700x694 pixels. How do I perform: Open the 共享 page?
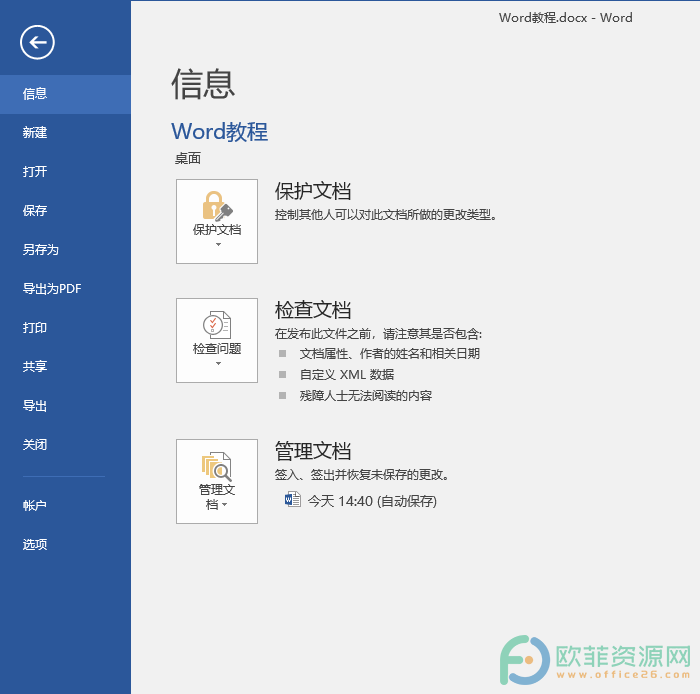point(66,366)
